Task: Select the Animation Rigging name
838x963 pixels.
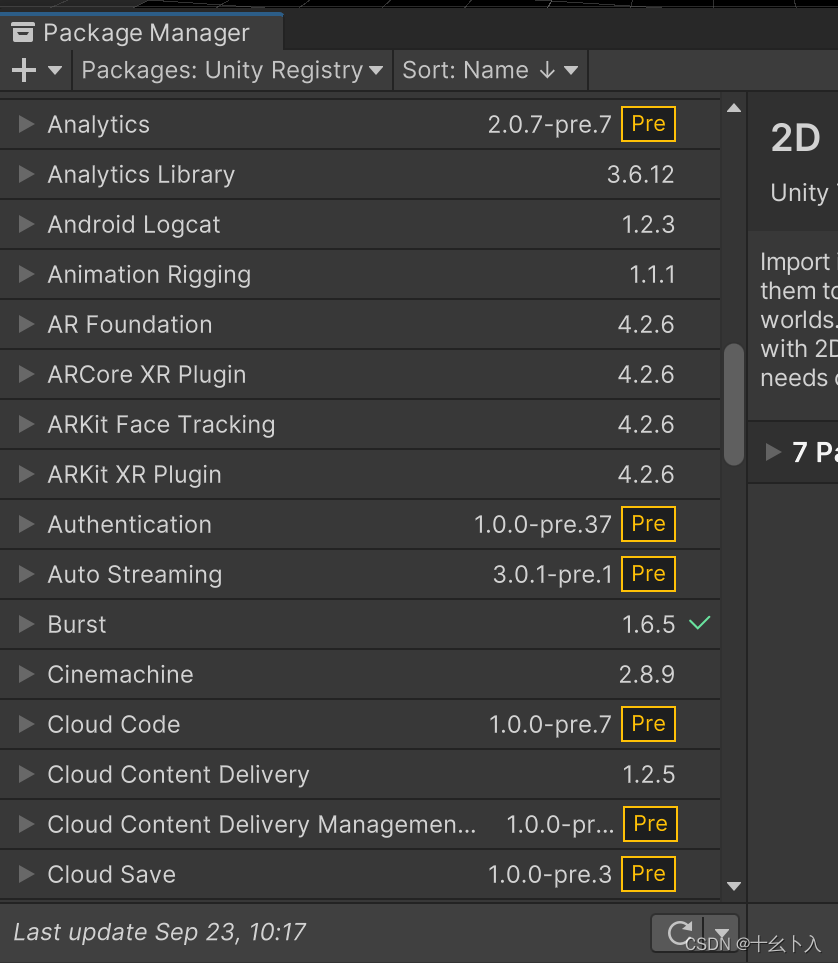Action: (x=149, y=275)
